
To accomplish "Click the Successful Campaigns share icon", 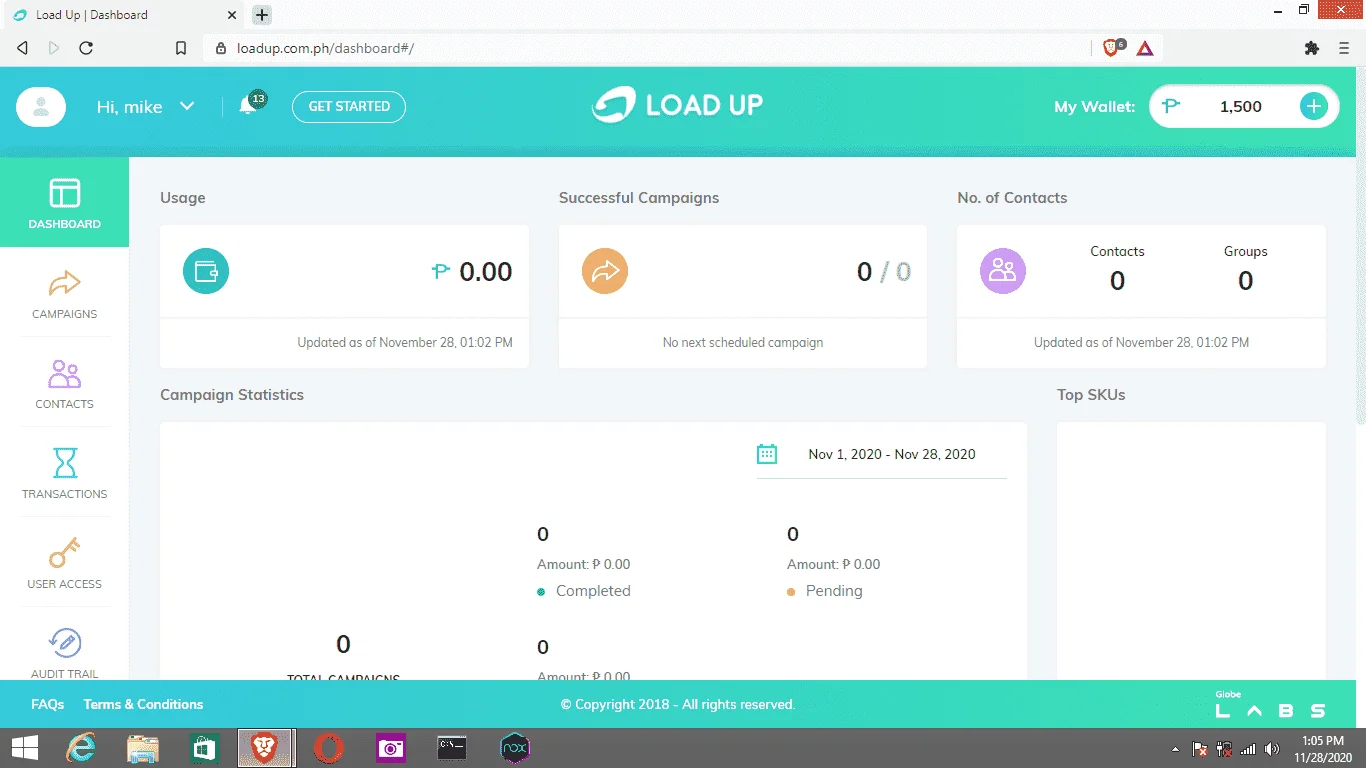I will 605,271.
